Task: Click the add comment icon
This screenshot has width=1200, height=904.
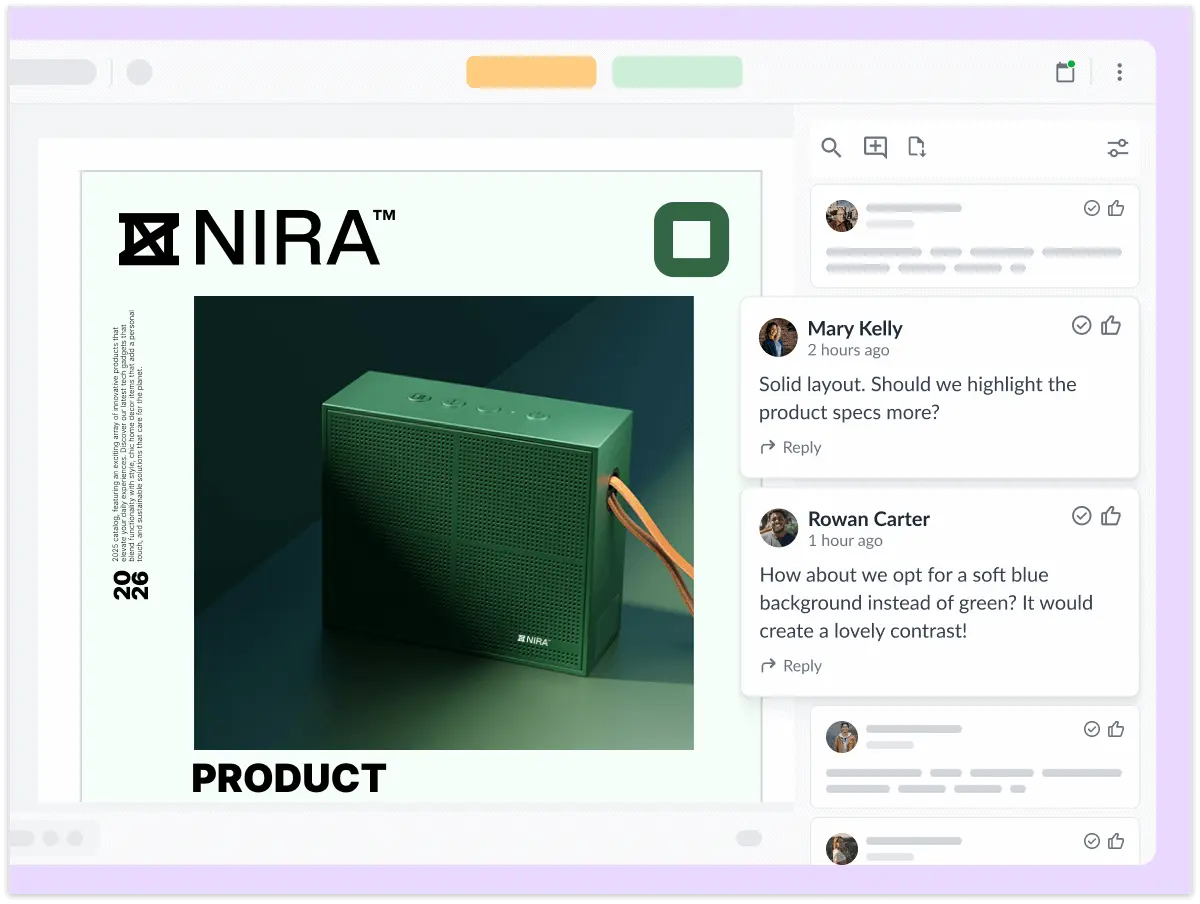Action: click(x=875, y=148)
